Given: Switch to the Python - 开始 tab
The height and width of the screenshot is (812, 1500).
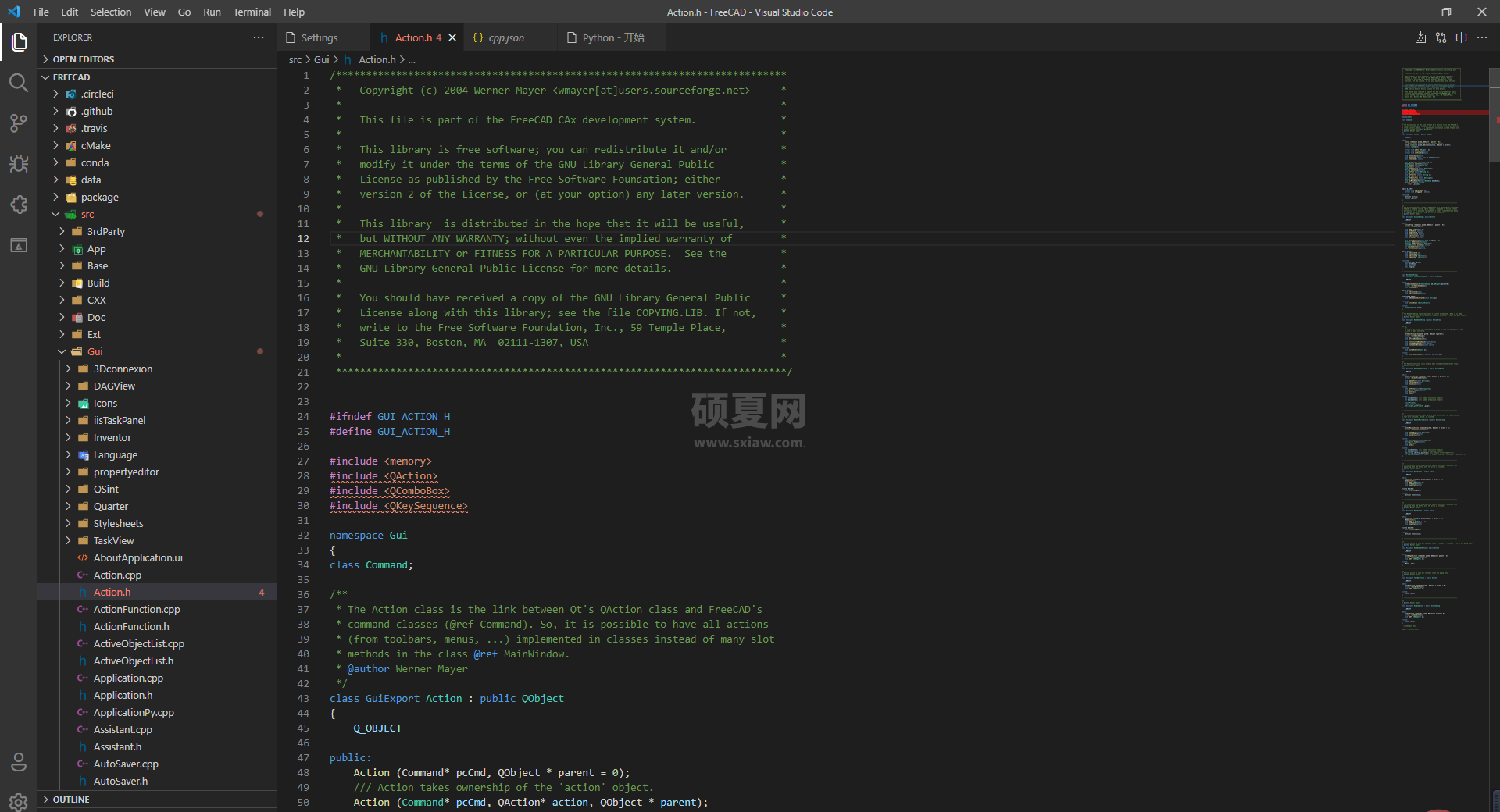Looking at the screenshot, I should click(613, 37).
